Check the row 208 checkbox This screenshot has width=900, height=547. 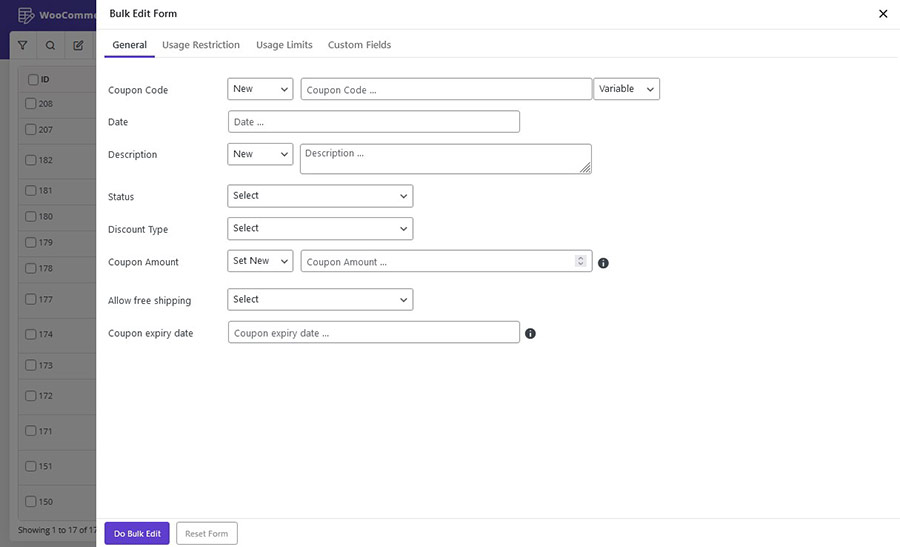pyautogui.click(x=30, y=103)
